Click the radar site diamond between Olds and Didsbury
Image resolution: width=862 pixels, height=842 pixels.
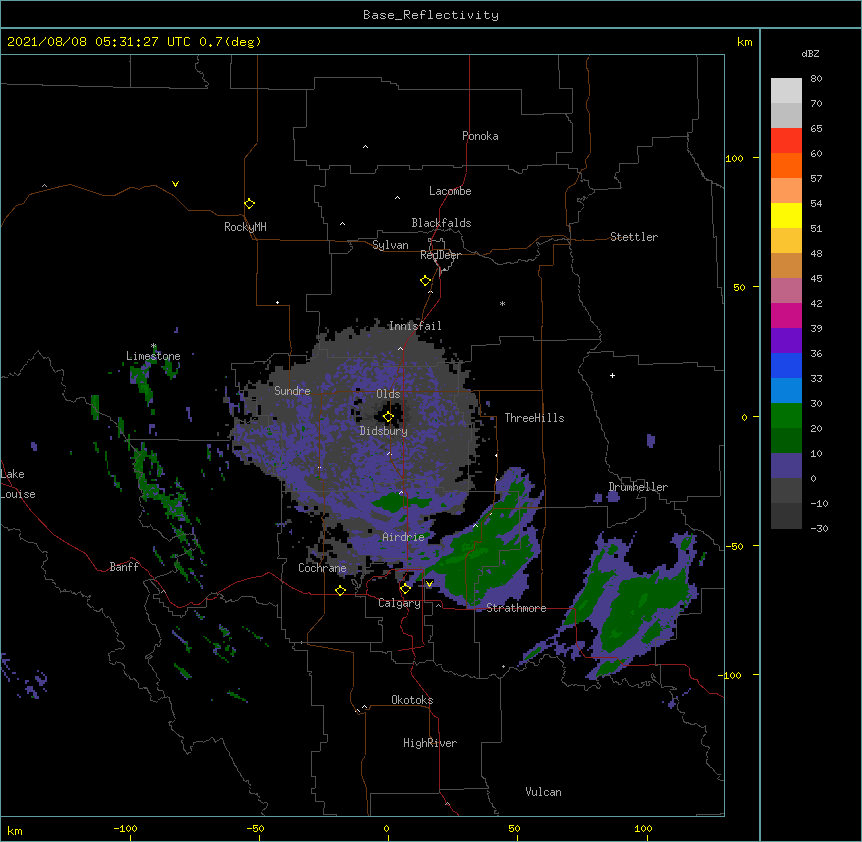tap(388, 417)
